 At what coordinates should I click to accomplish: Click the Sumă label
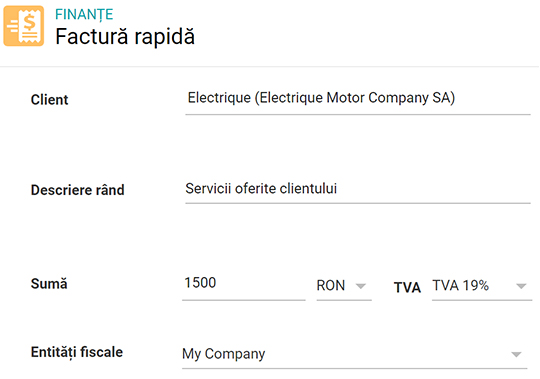pyautogui.click(x=49, y=284)
